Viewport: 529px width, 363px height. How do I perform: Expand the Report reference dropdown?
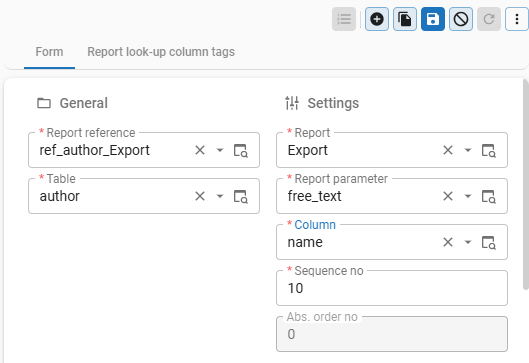(220, 150)
